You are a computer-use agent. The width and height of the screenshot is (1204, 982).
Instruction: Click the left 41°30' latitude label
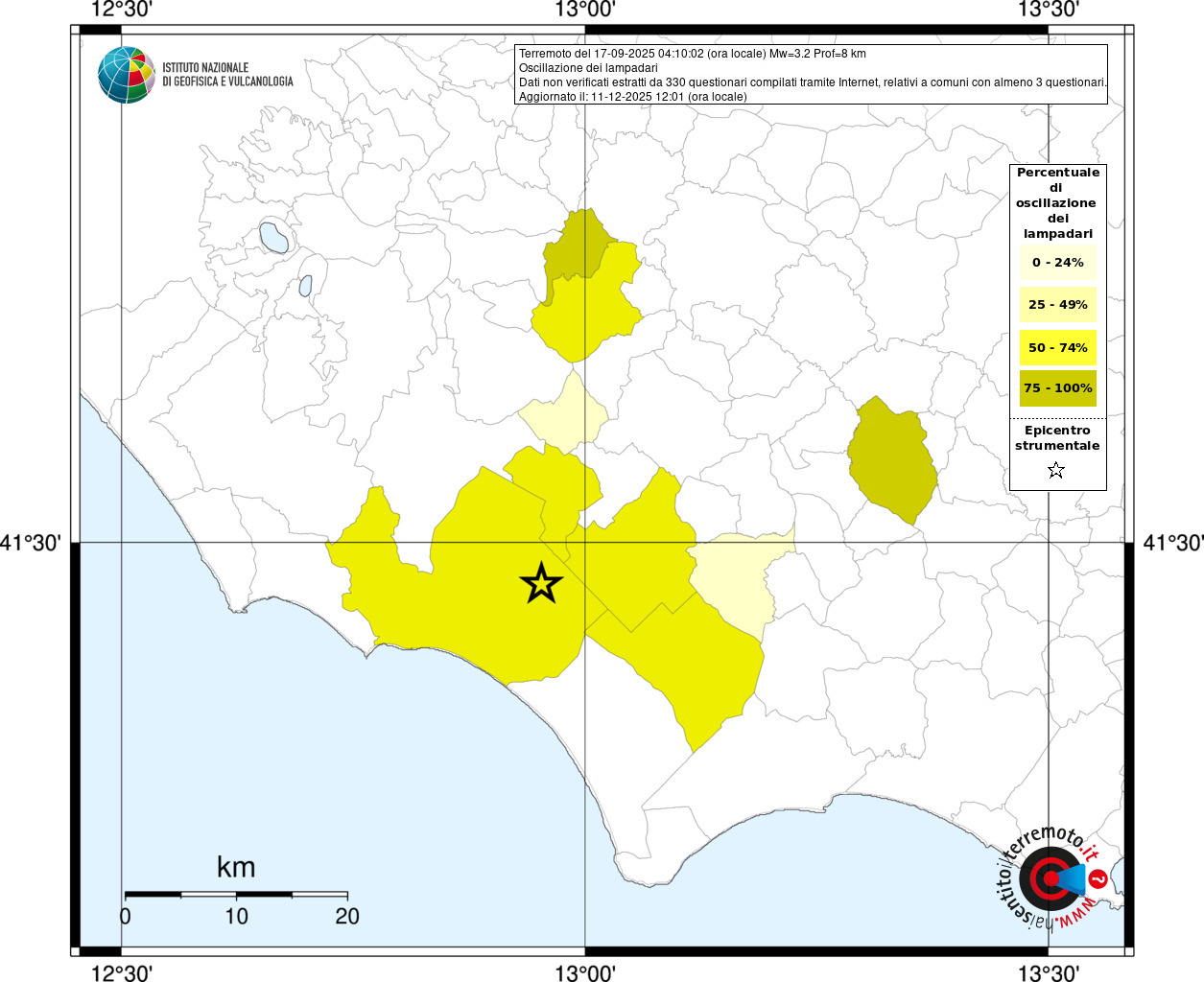32,543
